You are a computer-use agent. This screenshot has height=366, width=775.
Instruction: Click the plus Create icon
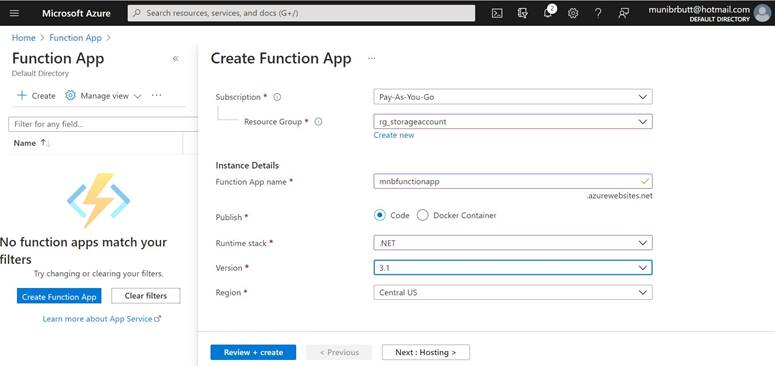22,95
